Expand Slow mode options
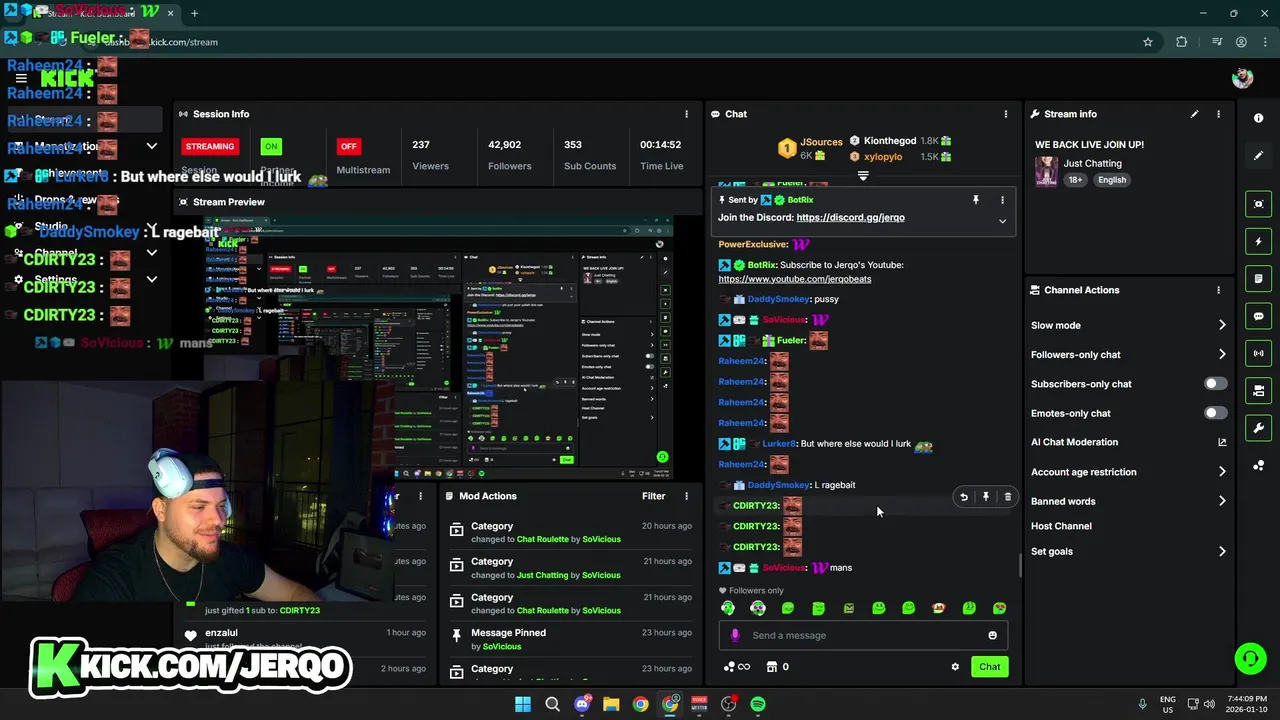 coord(1222,325)
